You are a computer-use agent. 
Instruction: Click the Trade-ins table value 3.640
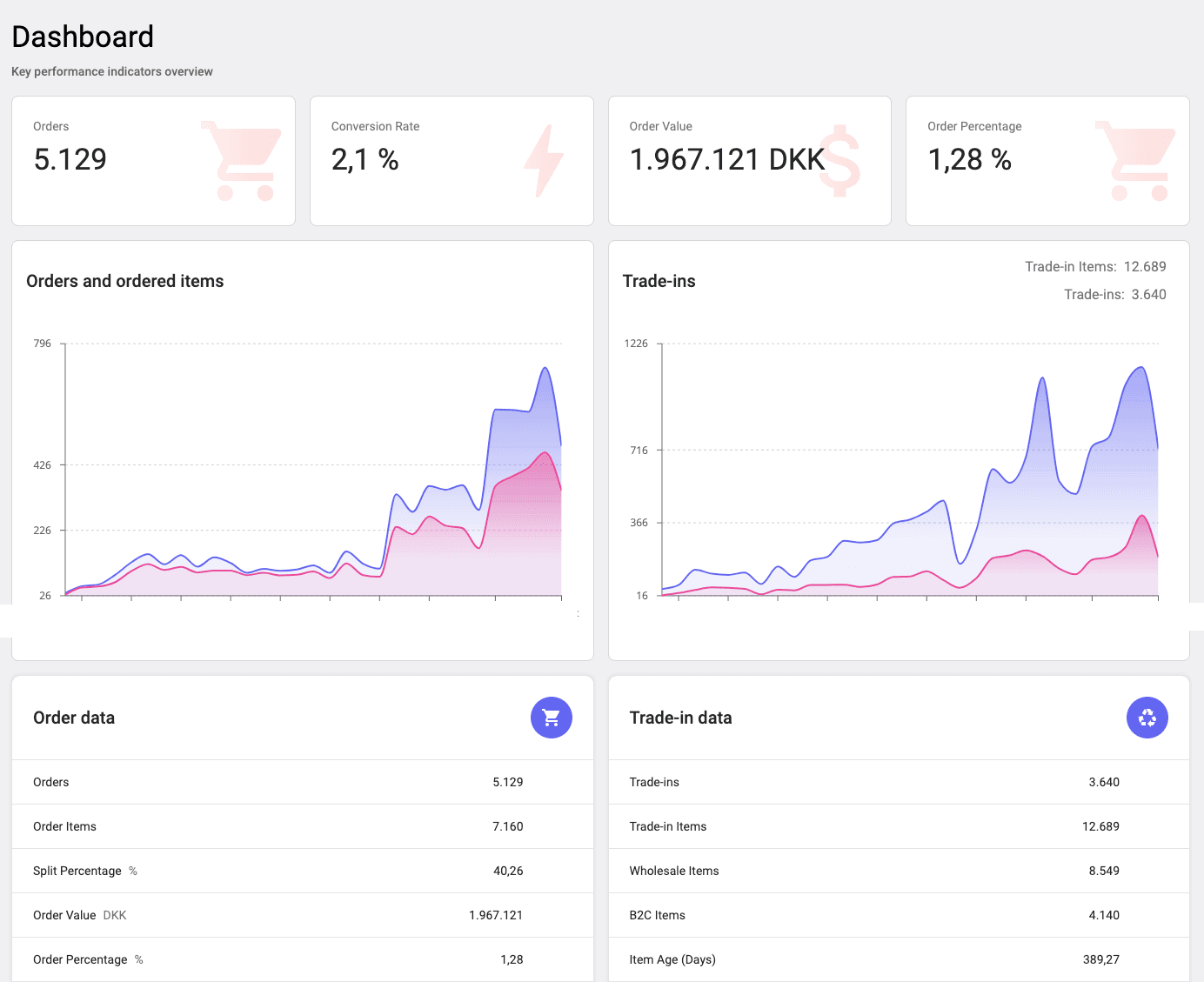[1104, 782]
